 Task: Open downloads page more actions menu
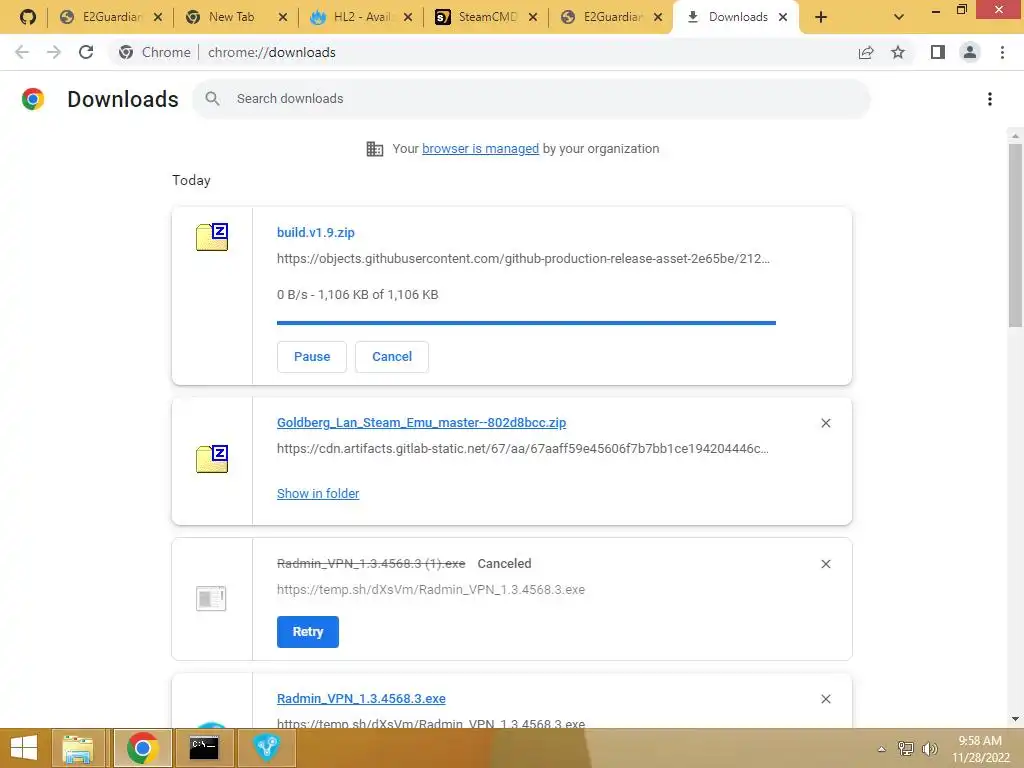(990, 99)
